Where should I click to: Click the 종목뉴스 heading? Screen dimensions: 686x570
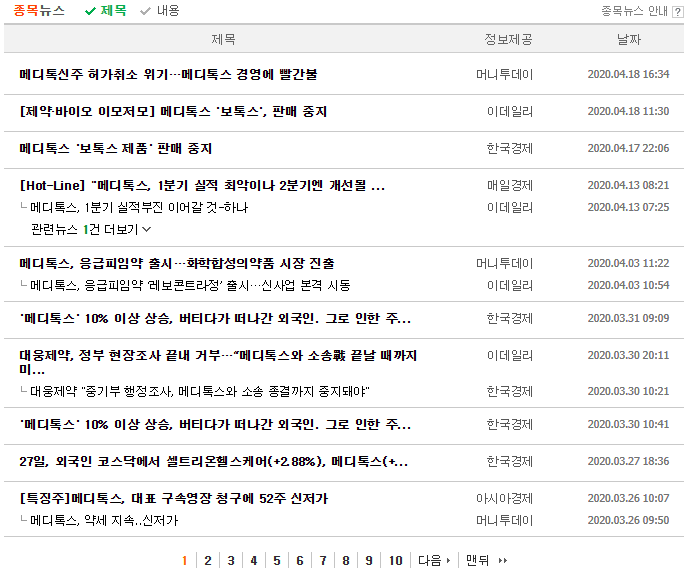(x=39, y=10)
